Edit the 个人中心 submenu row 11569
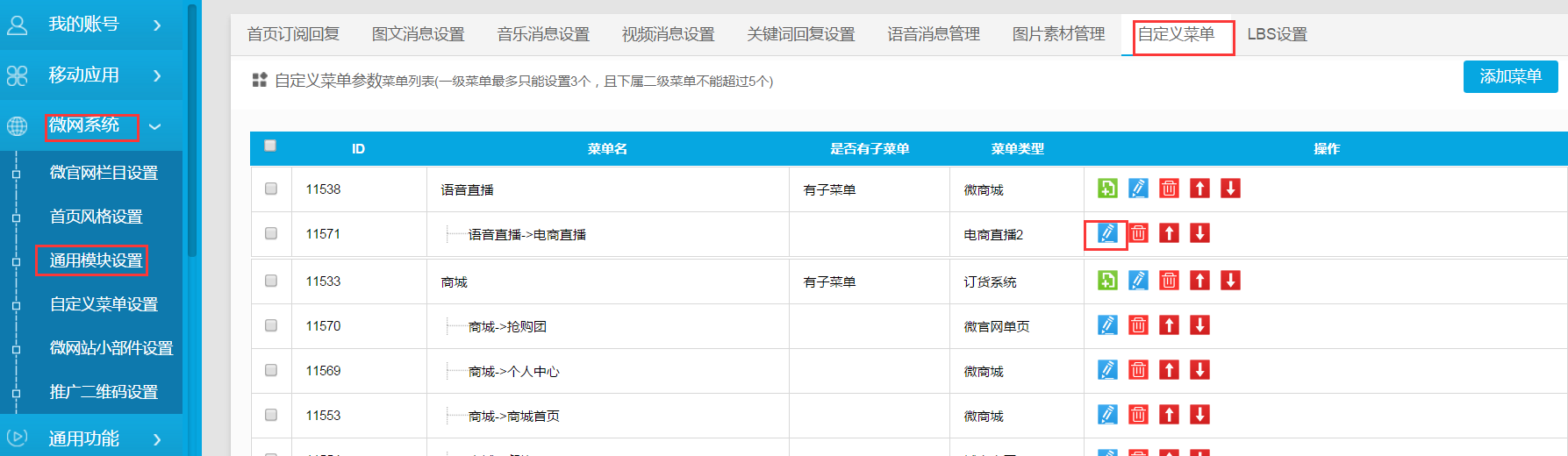This screenshot has height=456, width=1568. (1107, 370)
